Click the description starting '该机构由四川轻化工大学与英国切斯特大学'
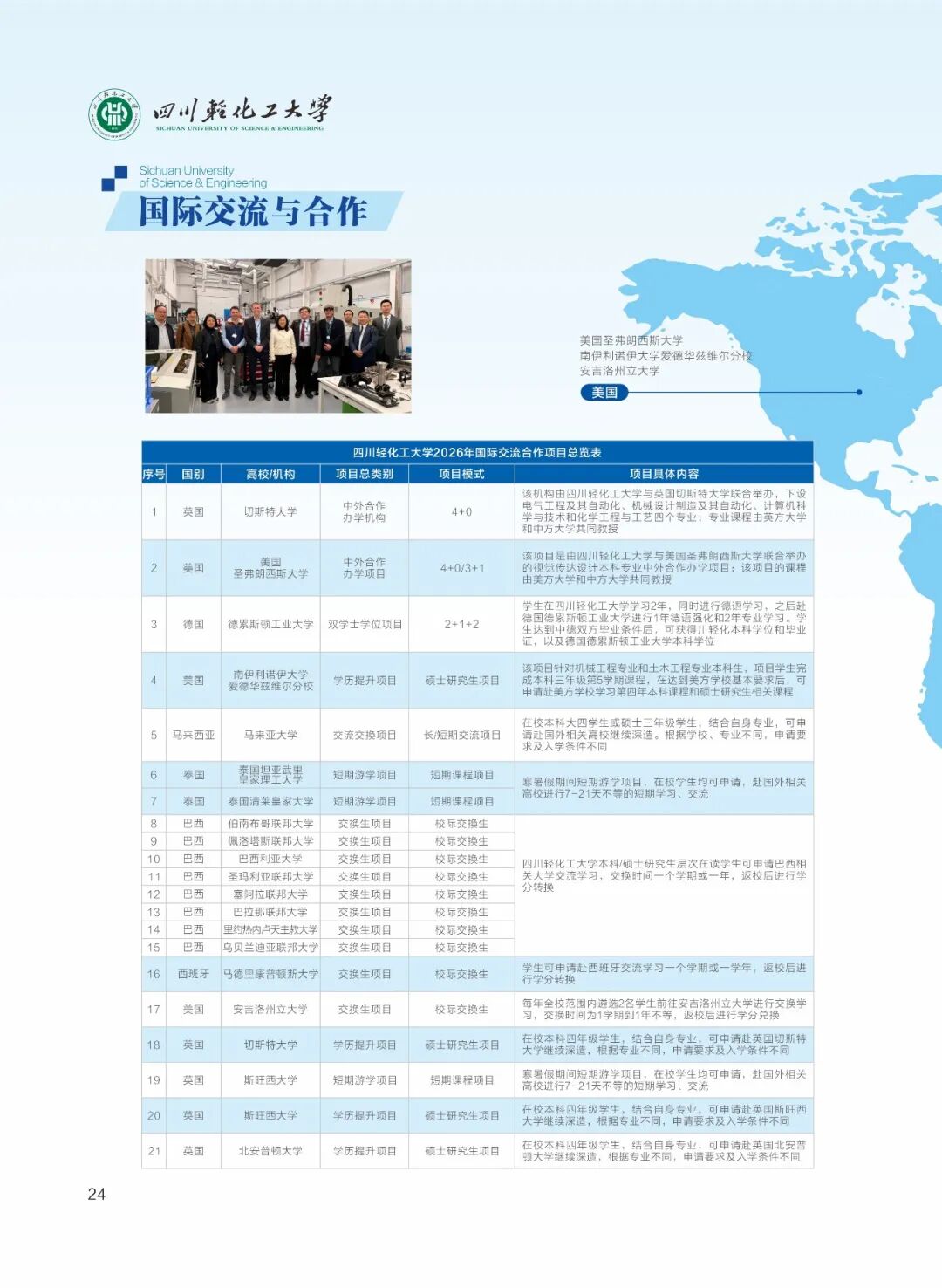The width and height of the screenshot is (942, 1288). [664, 511]
